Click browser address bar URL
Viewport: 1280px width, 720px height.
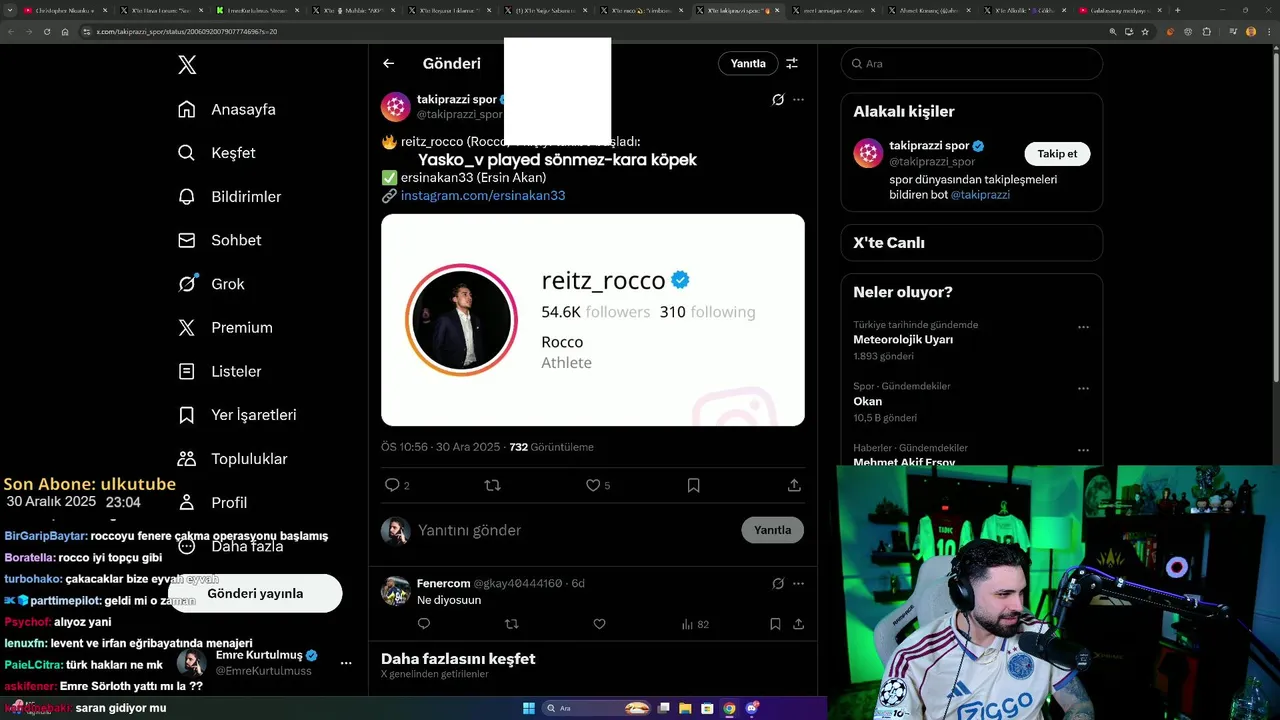(x=187, y=32)
